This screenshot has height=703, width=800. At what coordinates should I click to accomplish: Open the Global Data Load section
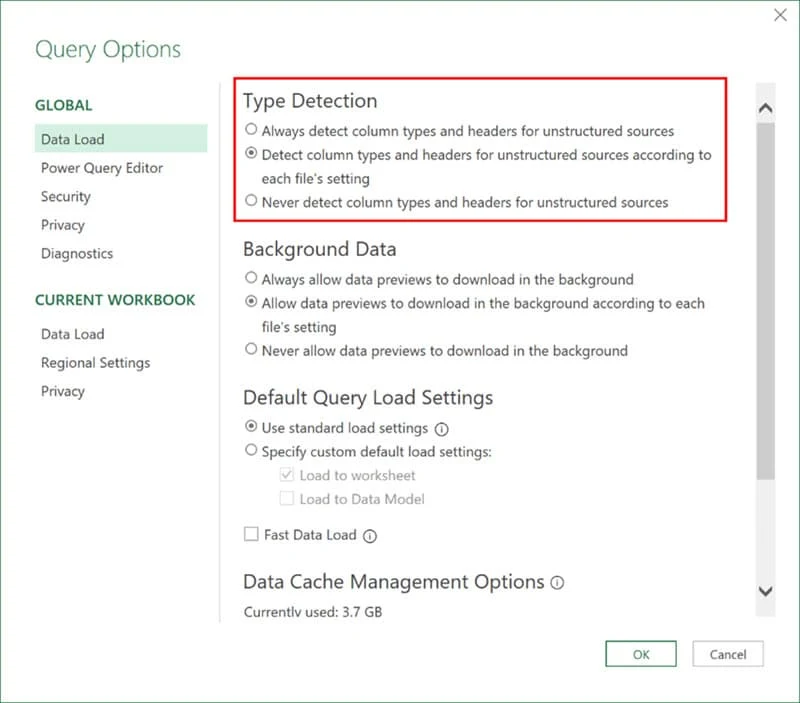pos(121,139)
